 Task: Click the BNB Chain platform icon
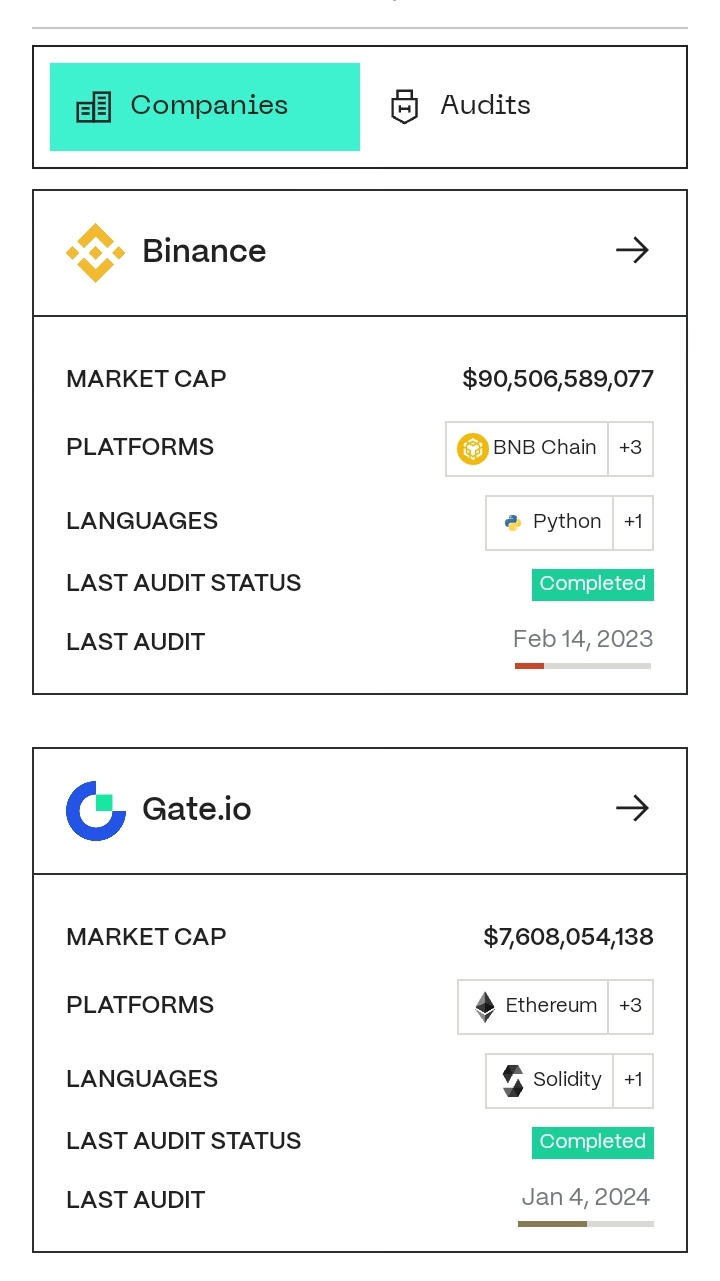[472, 448]
